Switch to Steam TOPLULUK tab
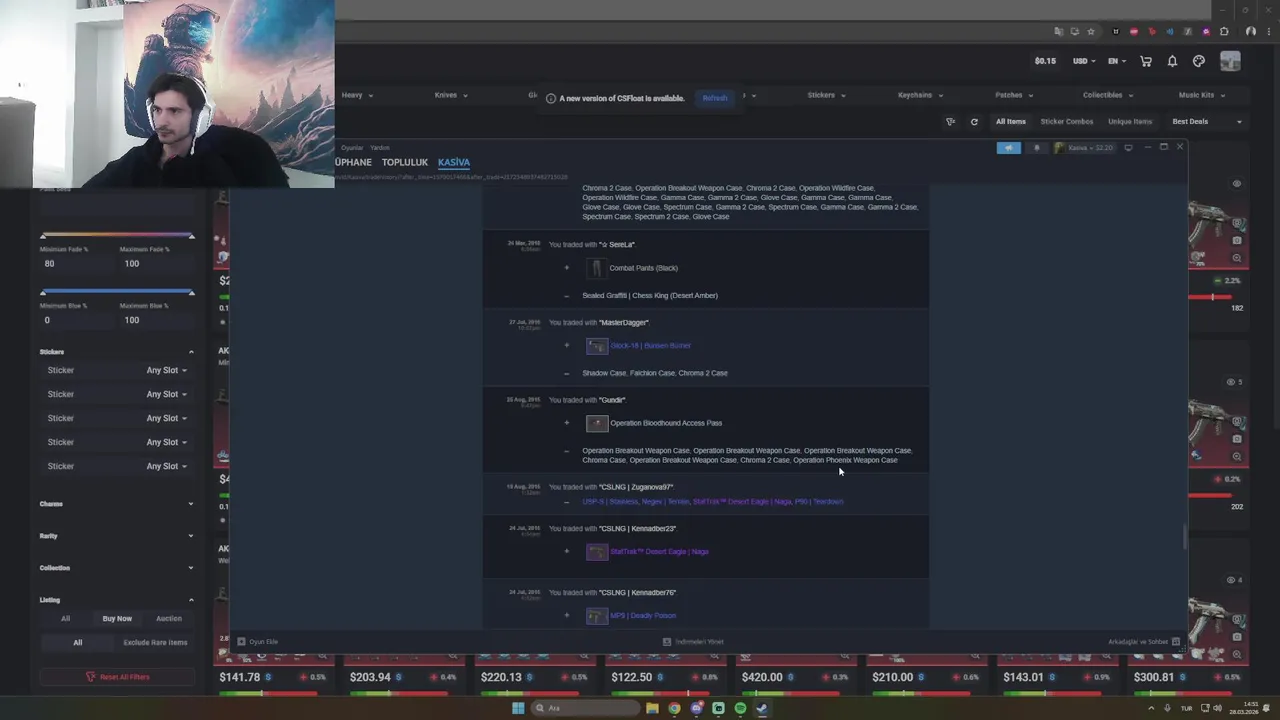 click(404, 162)
